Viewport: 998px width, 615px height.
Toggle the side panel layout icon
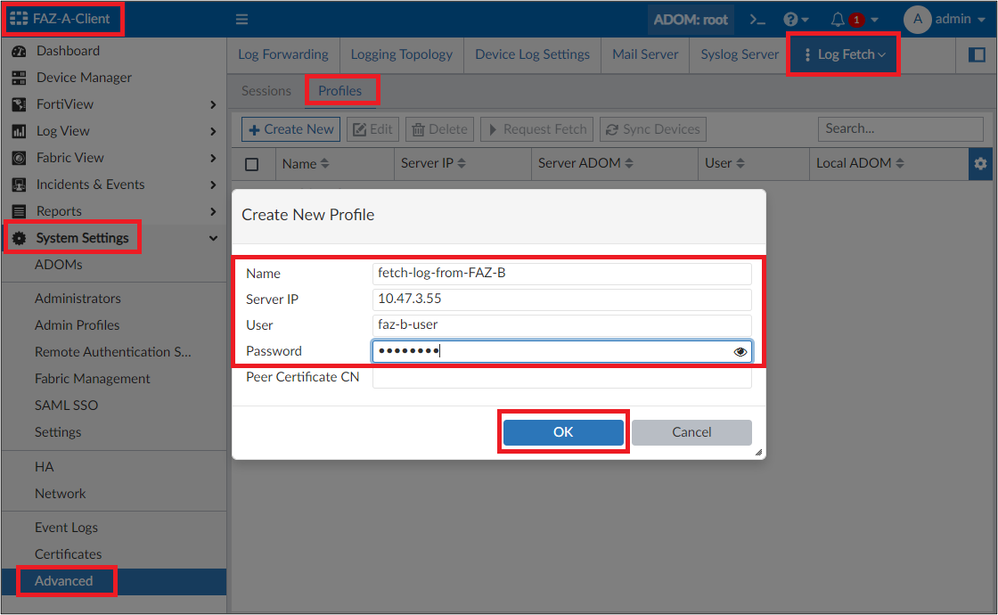977,55
